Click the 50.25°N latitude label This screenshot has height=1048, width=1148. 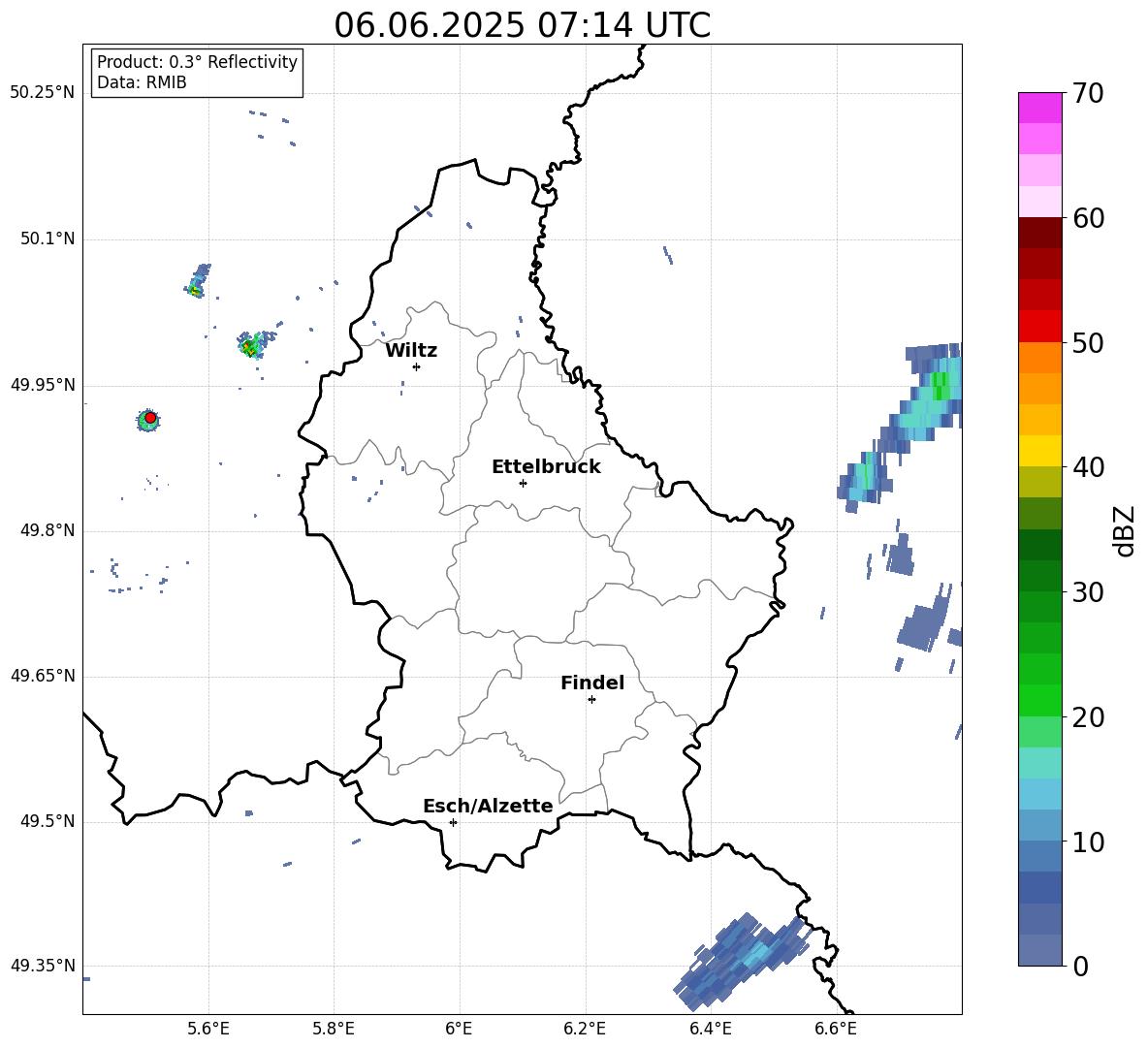(43, 93)
